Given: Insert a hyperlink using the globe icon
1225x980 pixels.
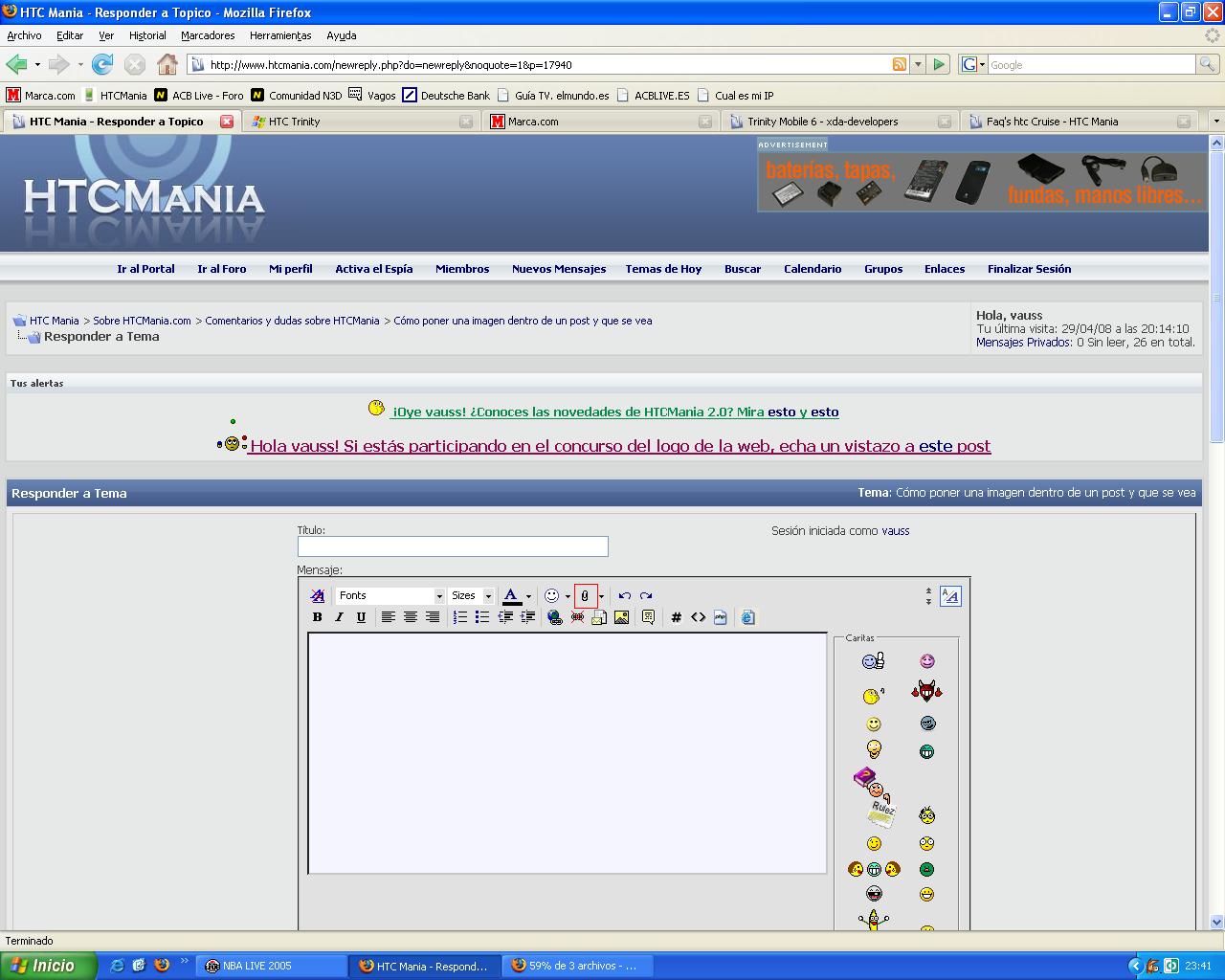Looking at the screenshot, I should tap(555, 617).
